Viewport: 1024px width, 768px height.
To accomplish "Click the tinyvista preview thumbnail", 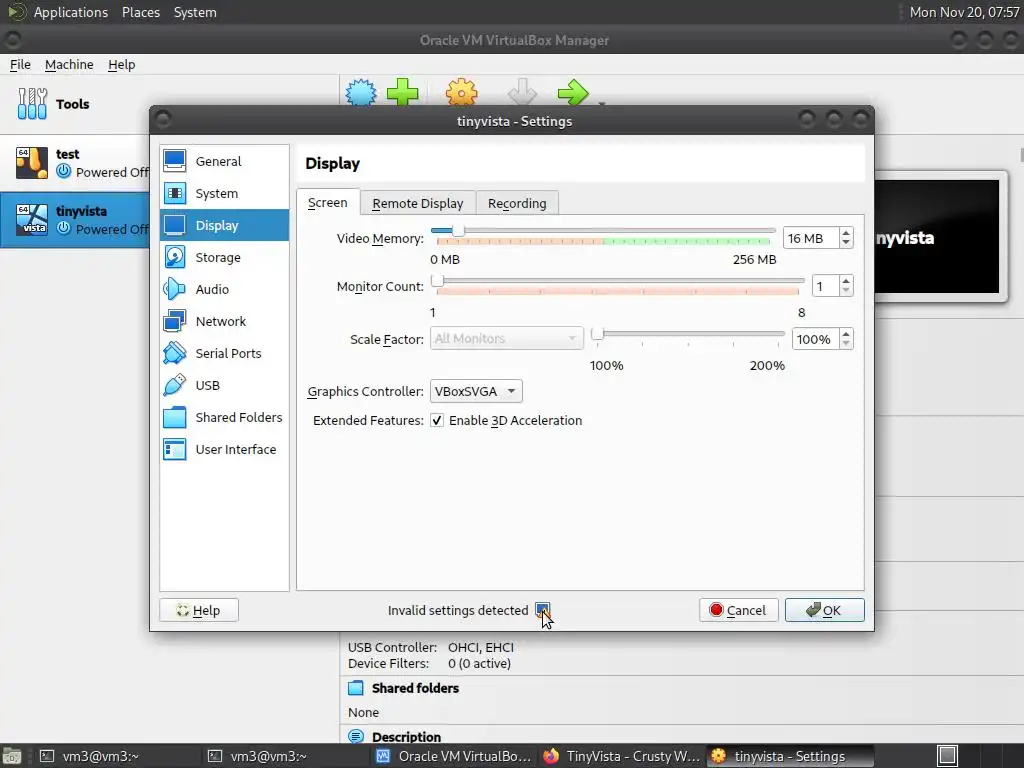I will 937,237.
